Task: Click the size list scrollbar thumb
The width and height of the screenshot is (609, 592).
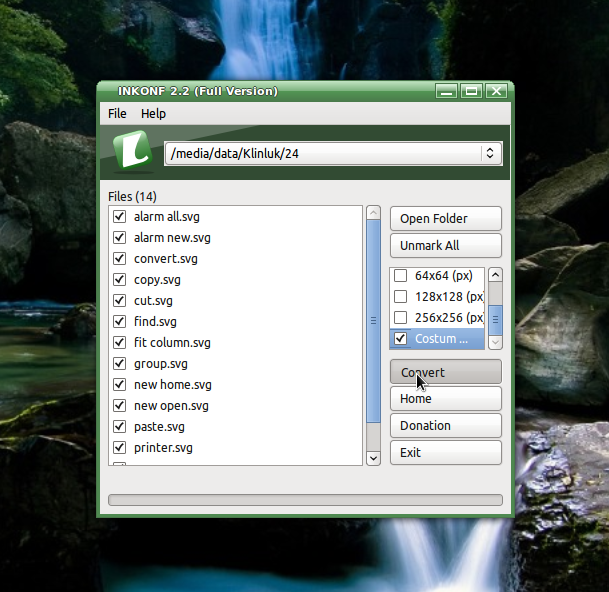Action: click(x=495, y=320)
